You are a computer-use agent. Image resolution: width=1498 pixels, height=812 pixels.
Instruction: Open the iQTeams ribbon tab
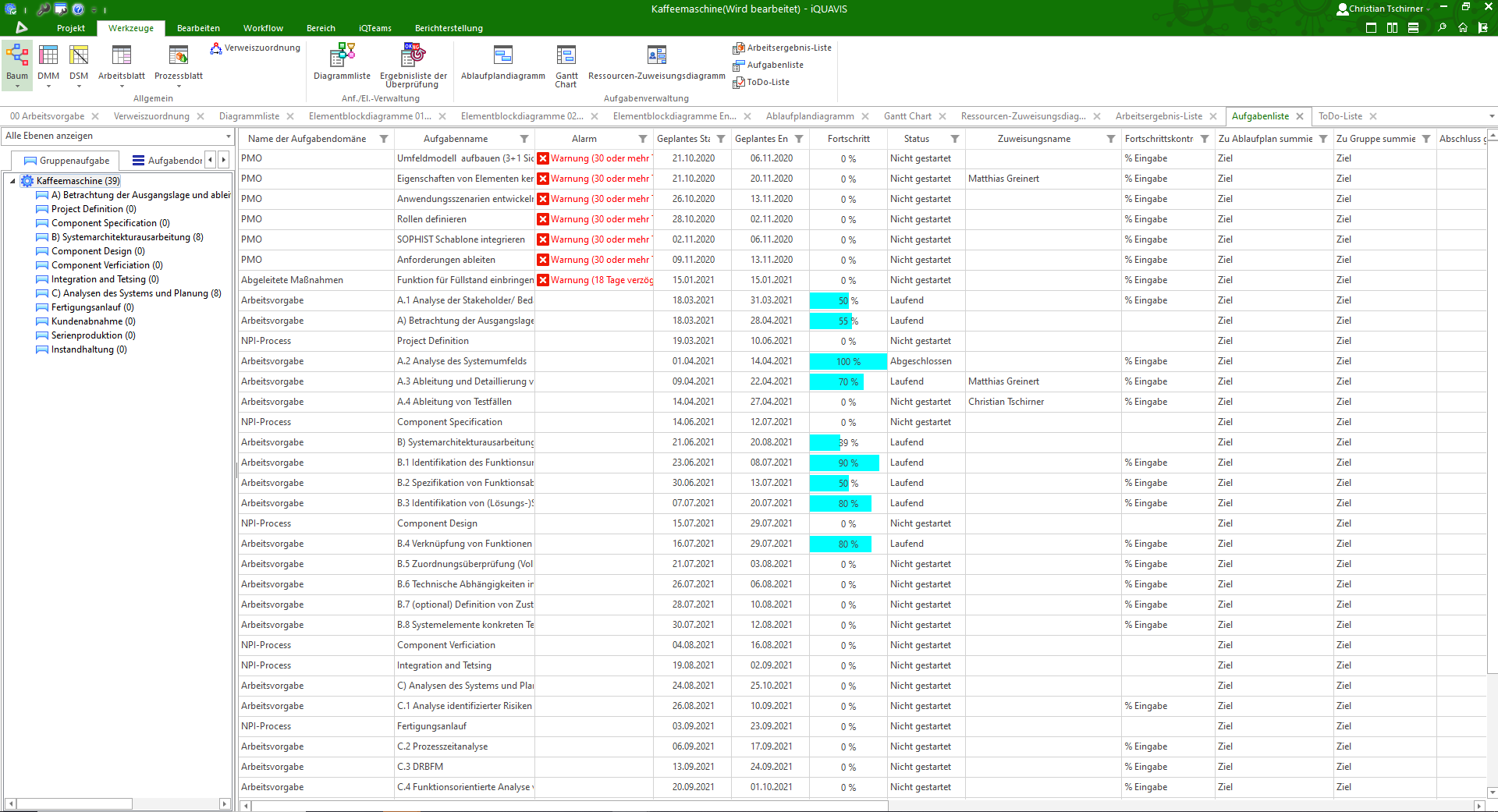(375, 28)
